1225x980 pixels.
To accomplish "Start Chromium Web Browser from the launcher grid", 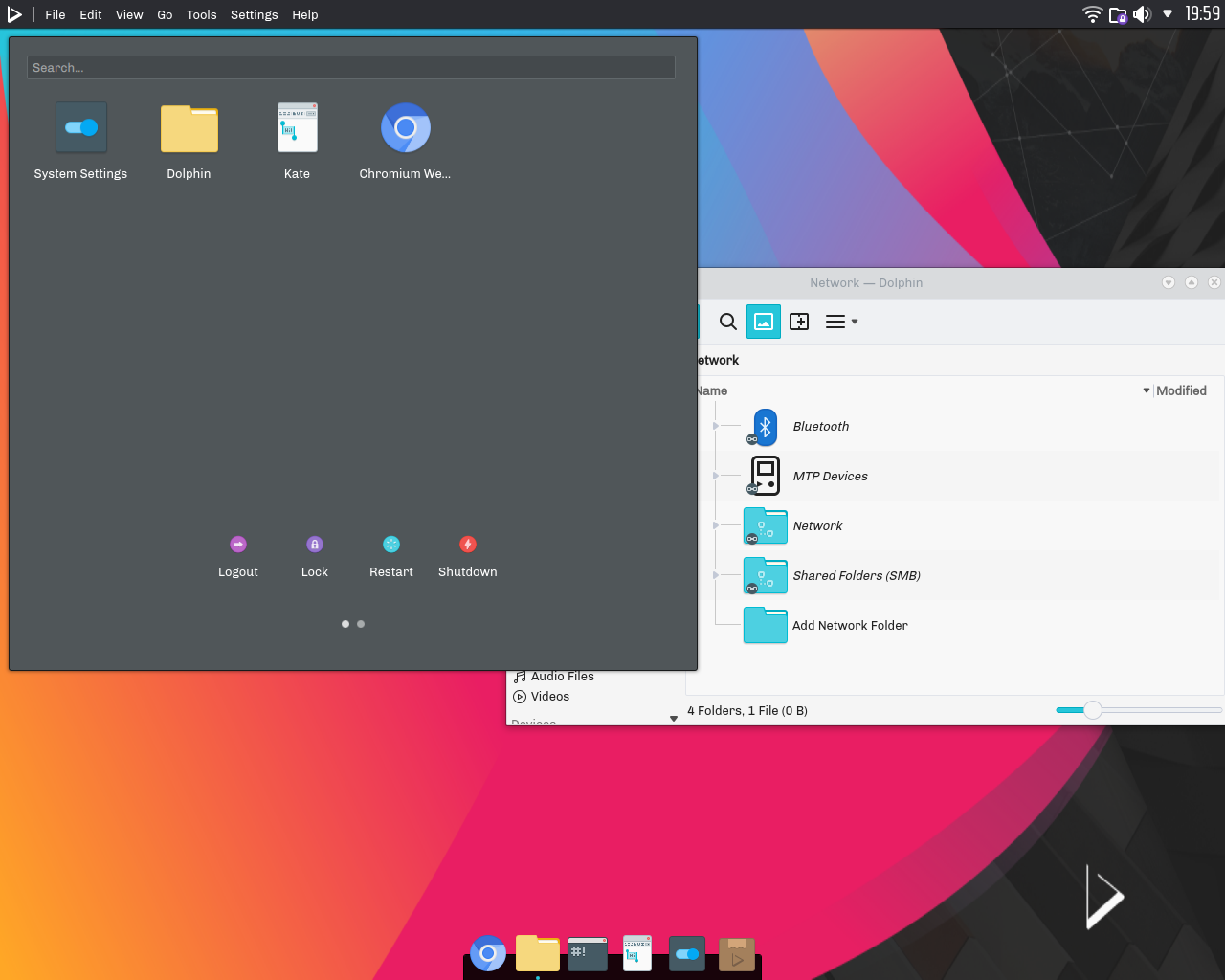I will coord(405,141).
